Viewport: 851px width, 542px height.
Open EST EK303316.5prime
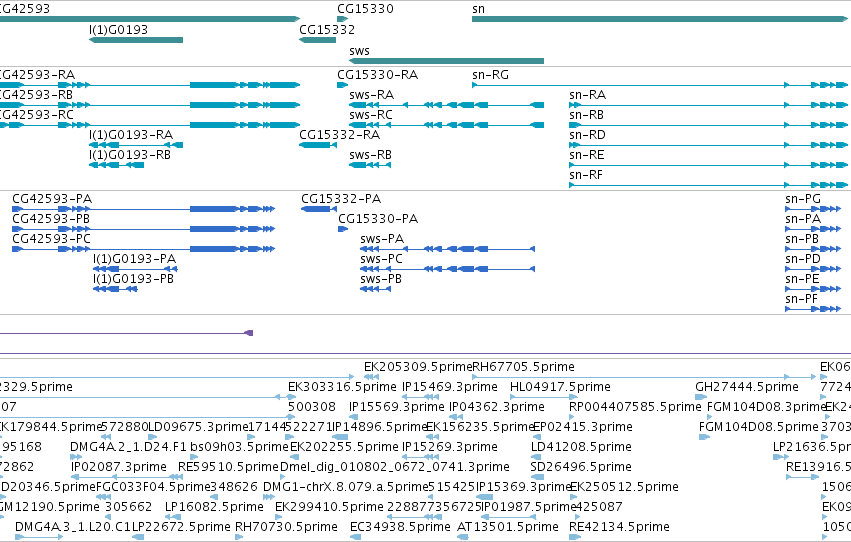[342, 387]
